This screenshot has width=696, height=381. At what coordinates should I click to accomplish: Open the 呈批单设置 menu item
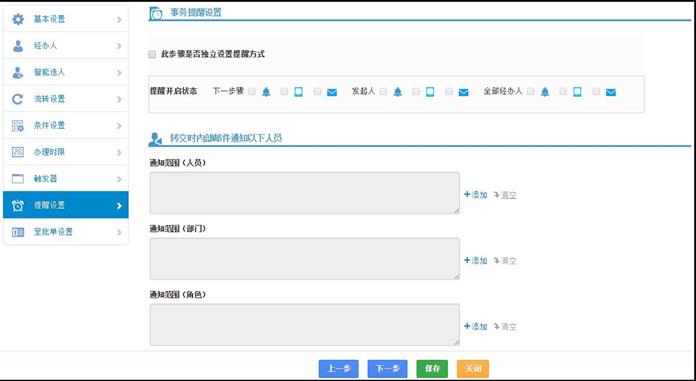[x=66, y=232]
